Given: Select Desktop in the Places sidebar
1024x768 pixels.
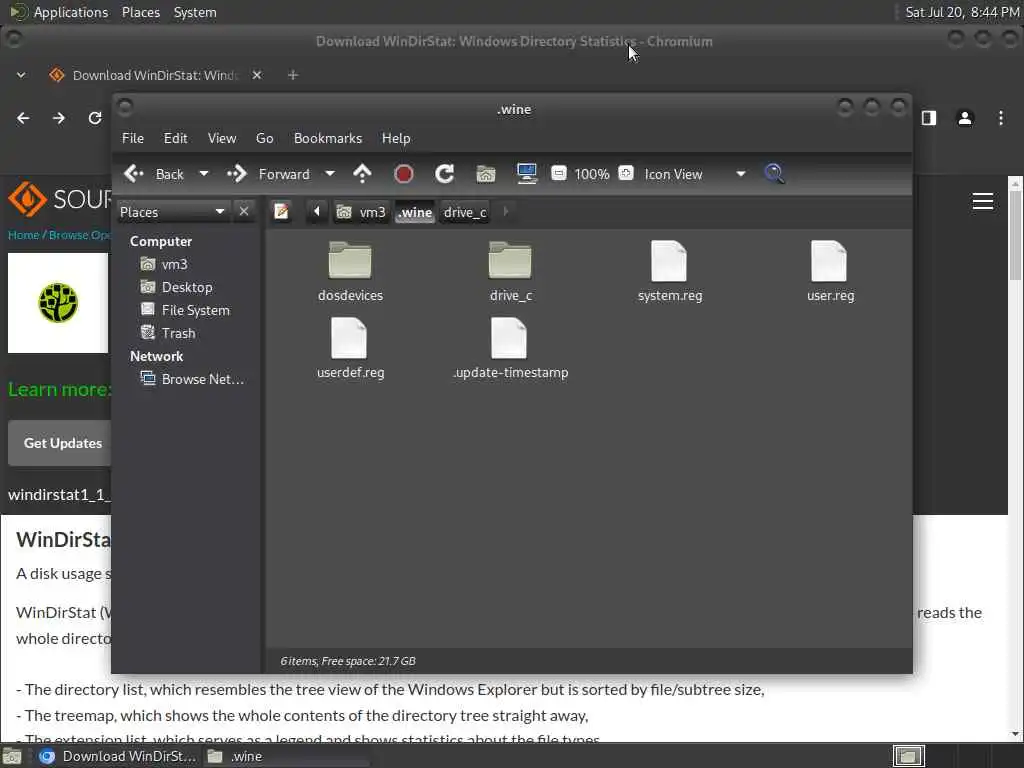Looking at the screenshot, I should pos(176,287).
